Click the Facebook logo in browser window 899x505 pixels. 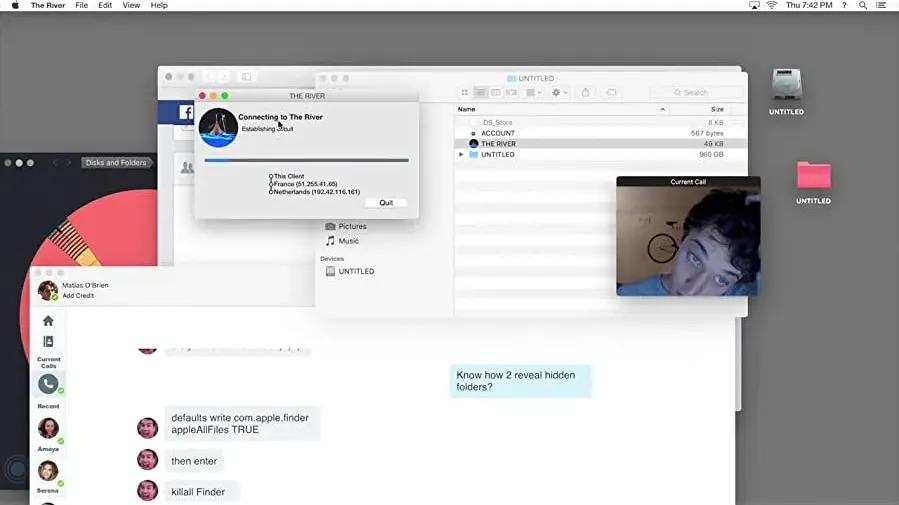186,112
